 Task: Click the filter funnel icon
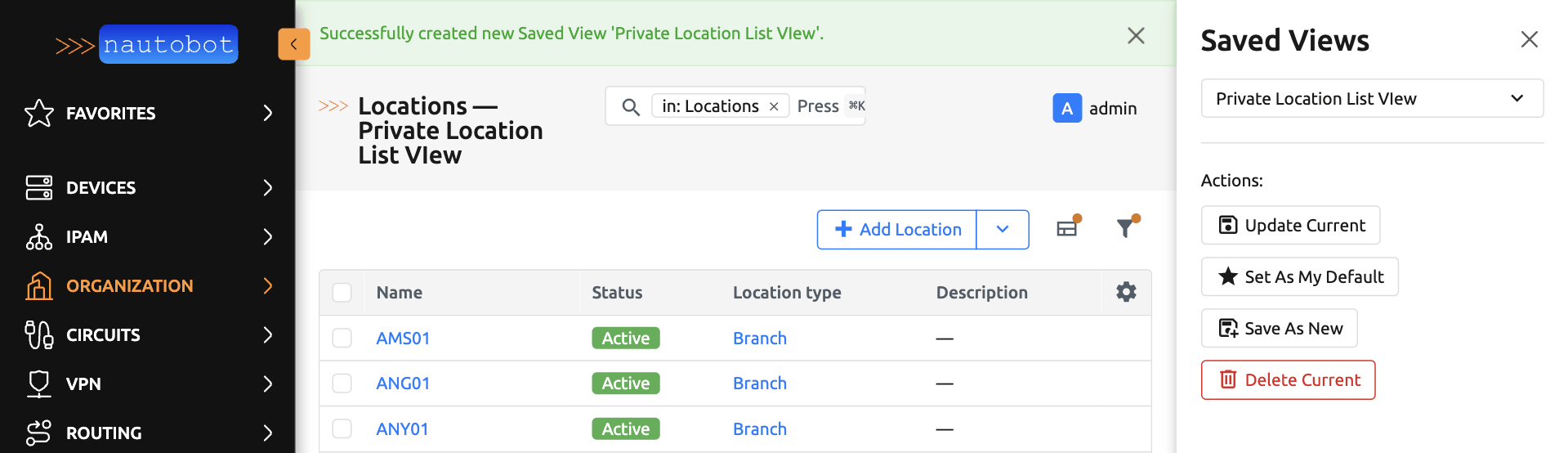coord(1126,229)
